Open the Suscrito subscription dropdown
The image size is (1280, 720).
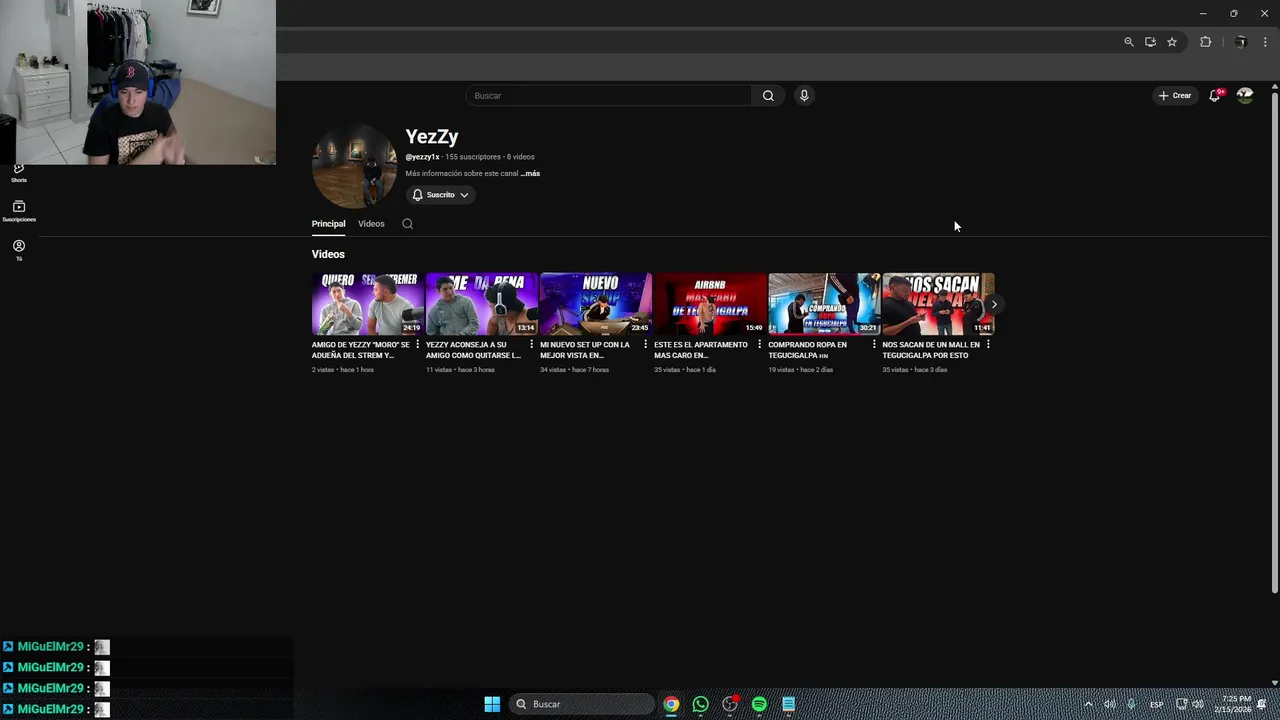(x=440, y=195)
